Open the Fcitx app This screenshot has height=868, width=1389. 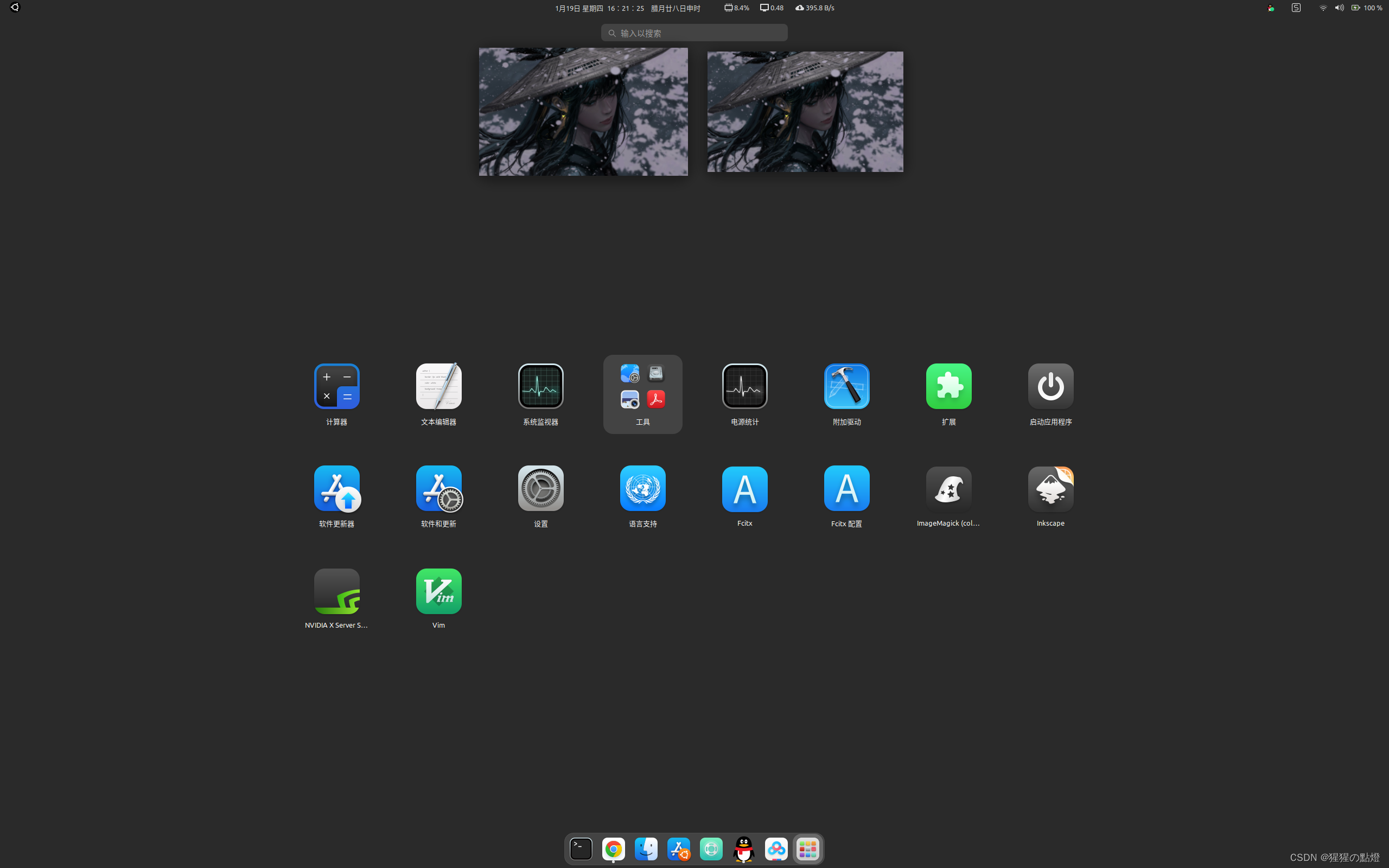click(744, 496)
